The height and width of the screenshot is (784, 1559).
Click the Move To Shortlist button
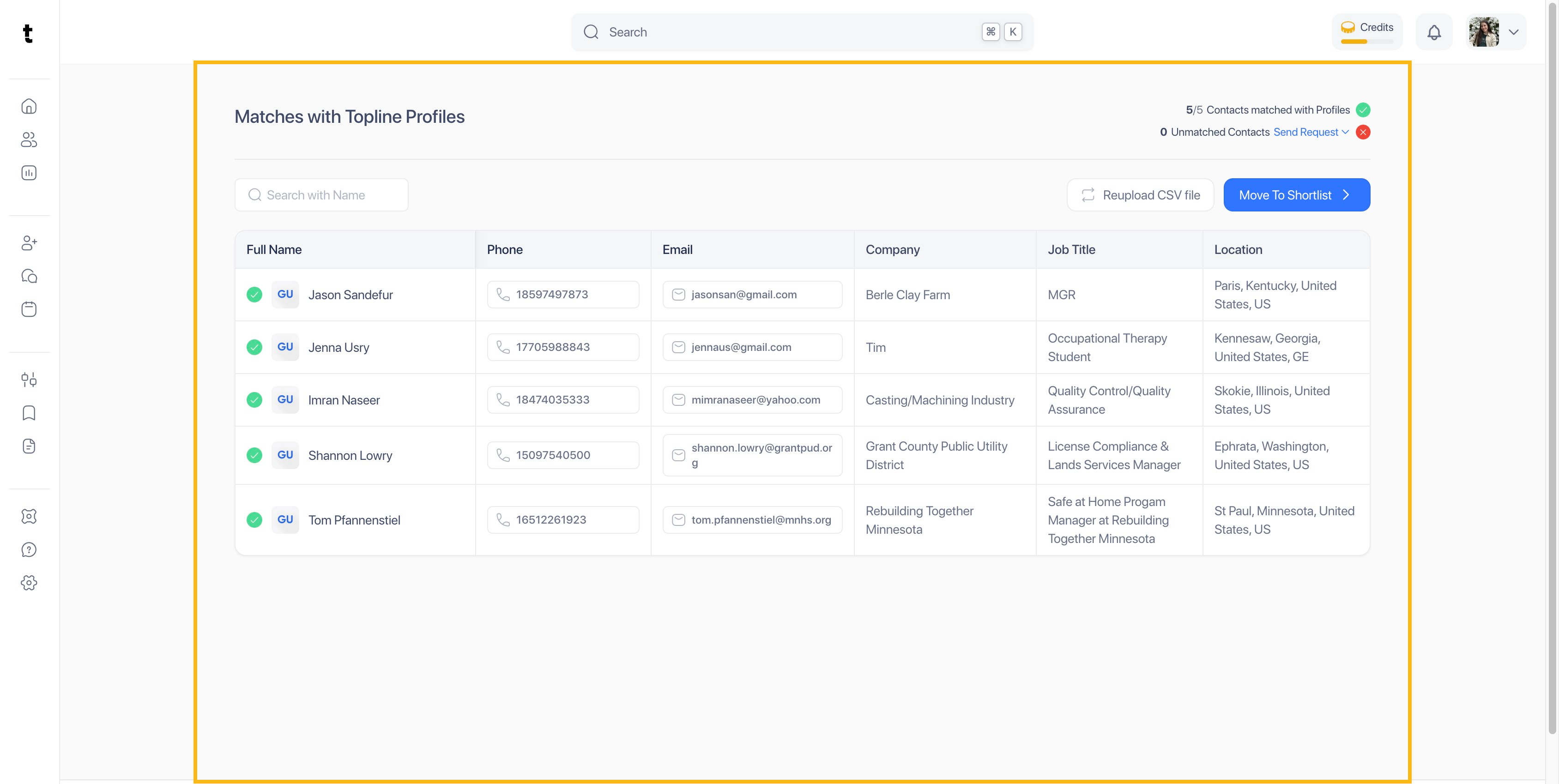[x=1296, y=195]
